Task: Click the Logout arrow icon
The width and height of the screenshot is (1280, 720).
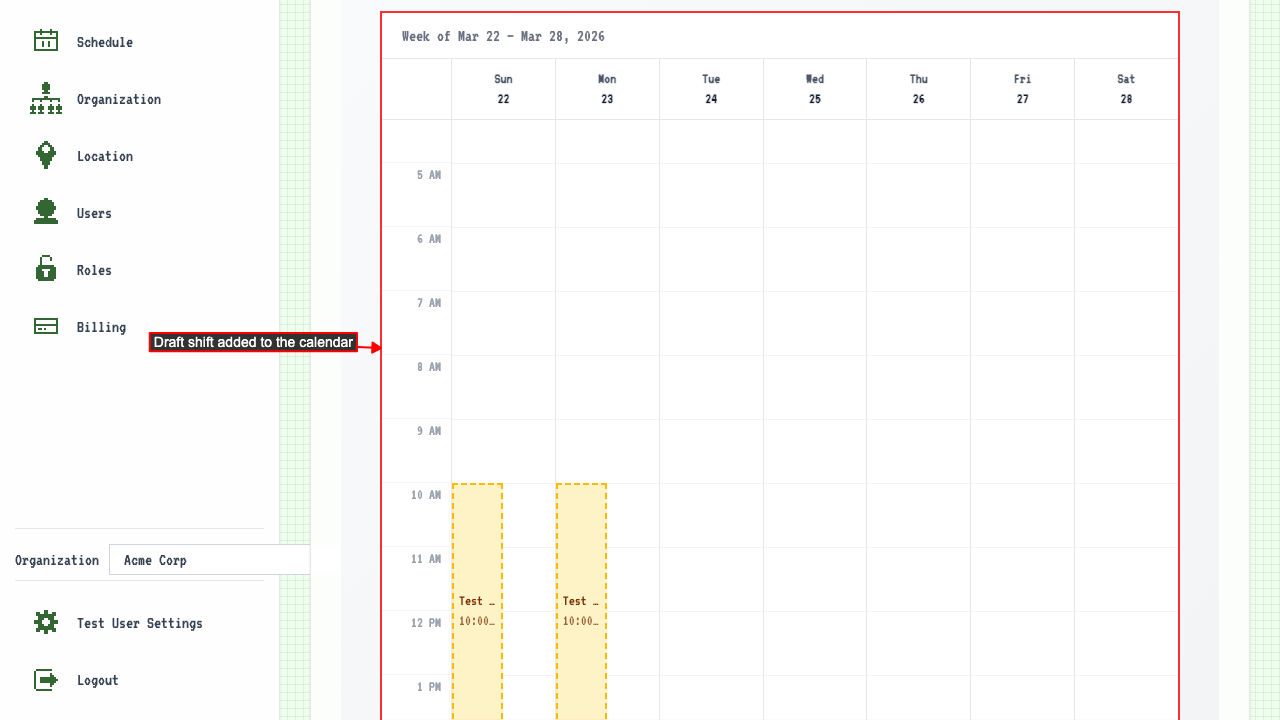Action: (x=46, y=680)
